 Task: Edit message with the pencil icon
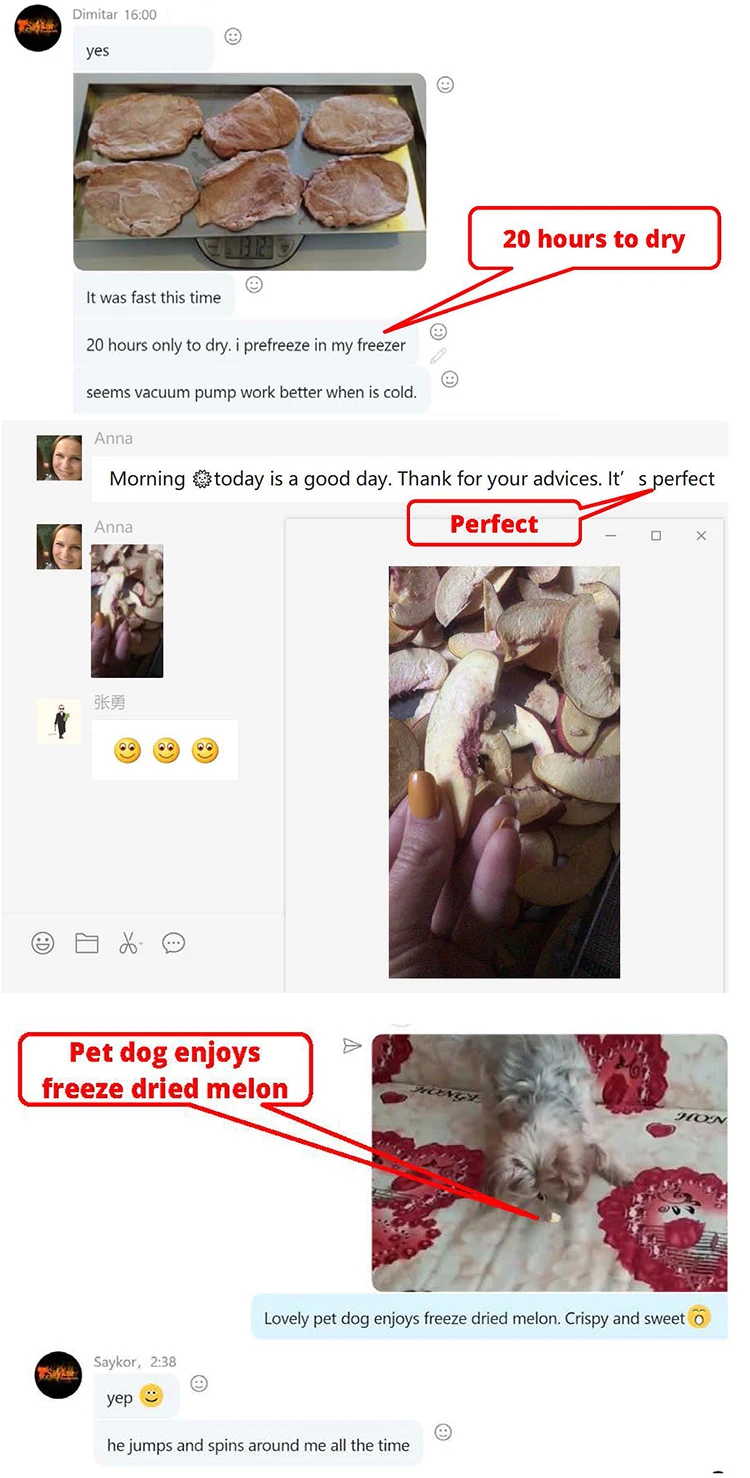438,355
